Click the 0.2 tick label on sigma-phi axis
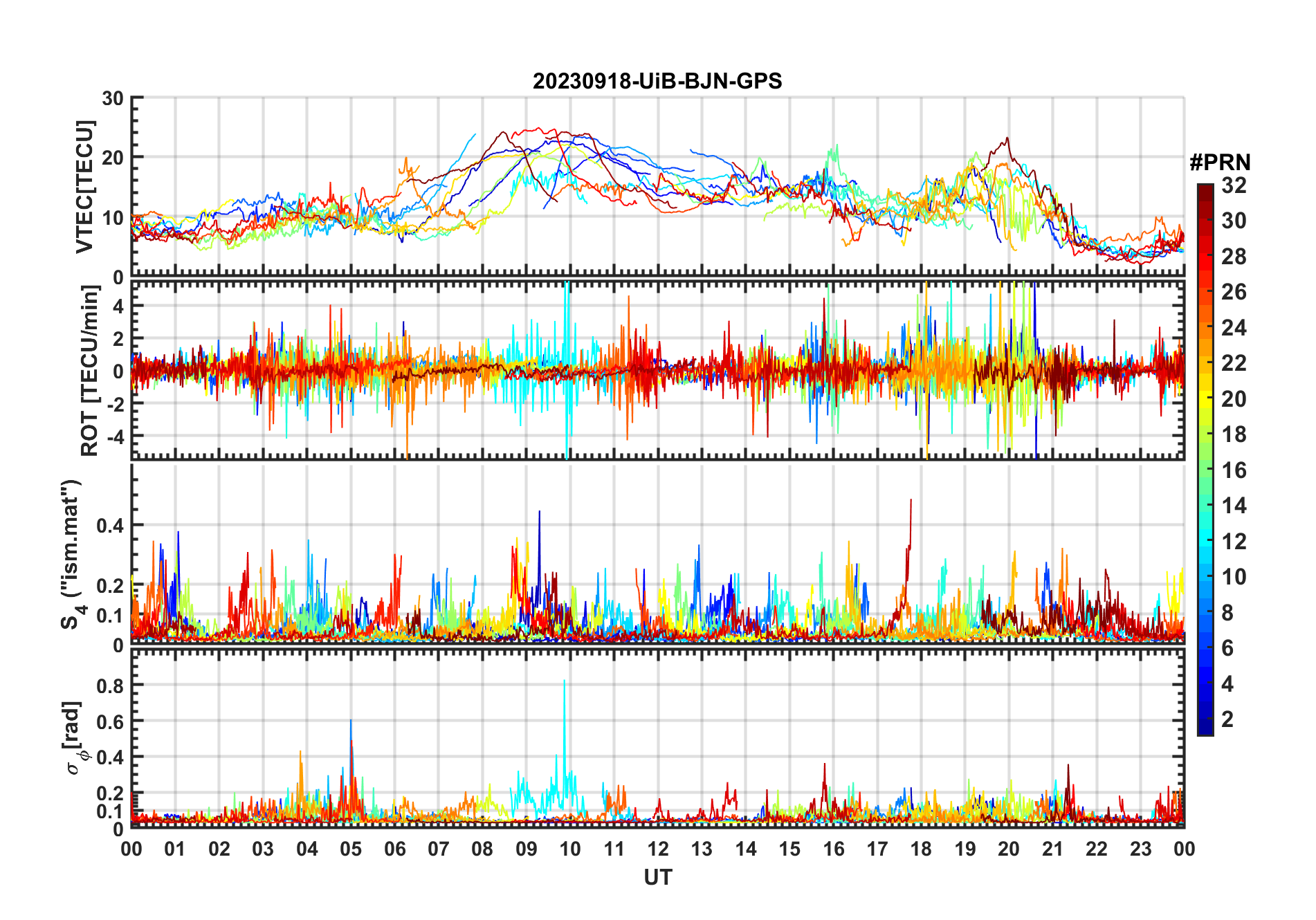The width and height of the screenshot is (1316, 920). (110, 793)
